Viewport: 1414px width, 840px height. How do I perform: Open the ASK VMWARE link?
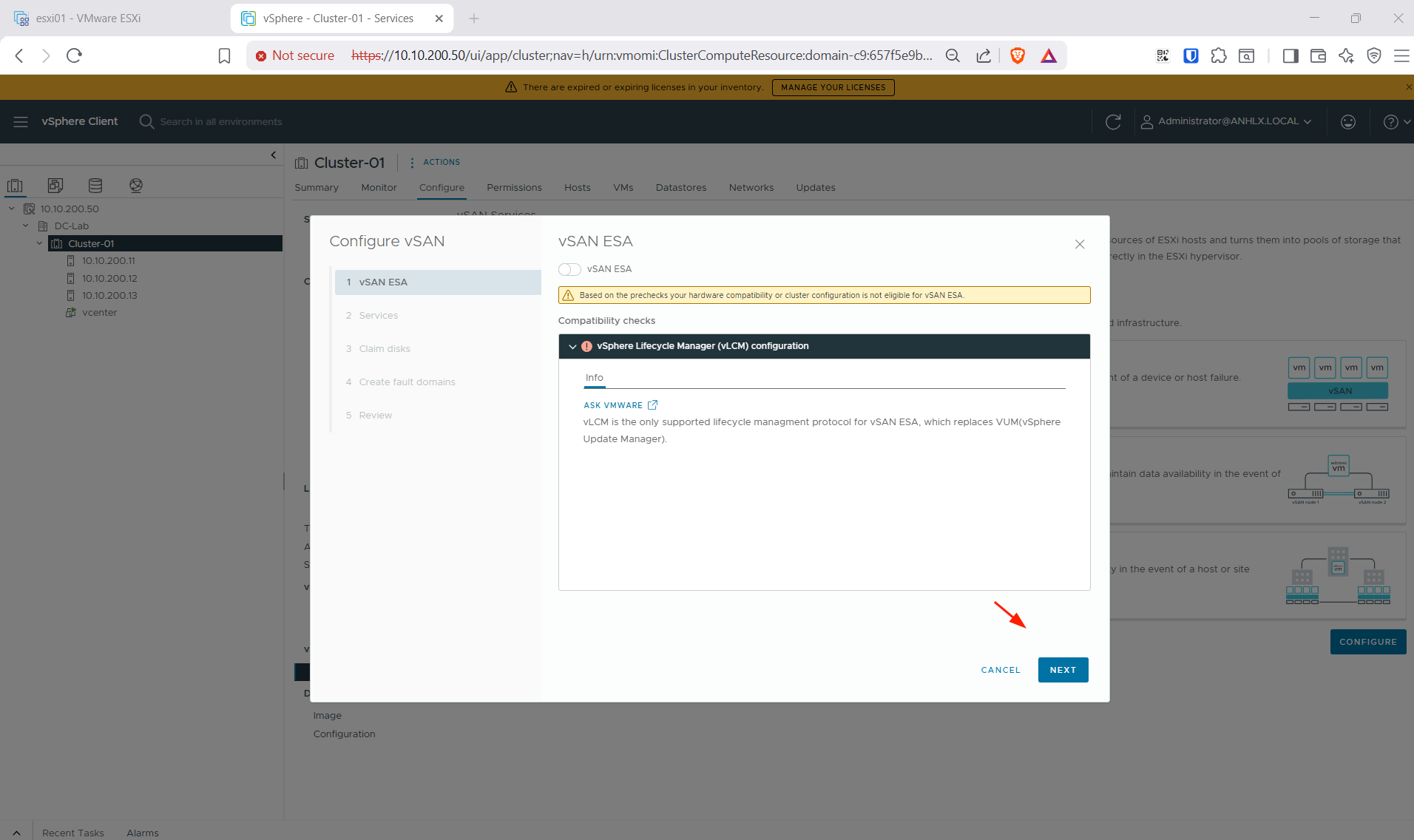tap(620, 405)
